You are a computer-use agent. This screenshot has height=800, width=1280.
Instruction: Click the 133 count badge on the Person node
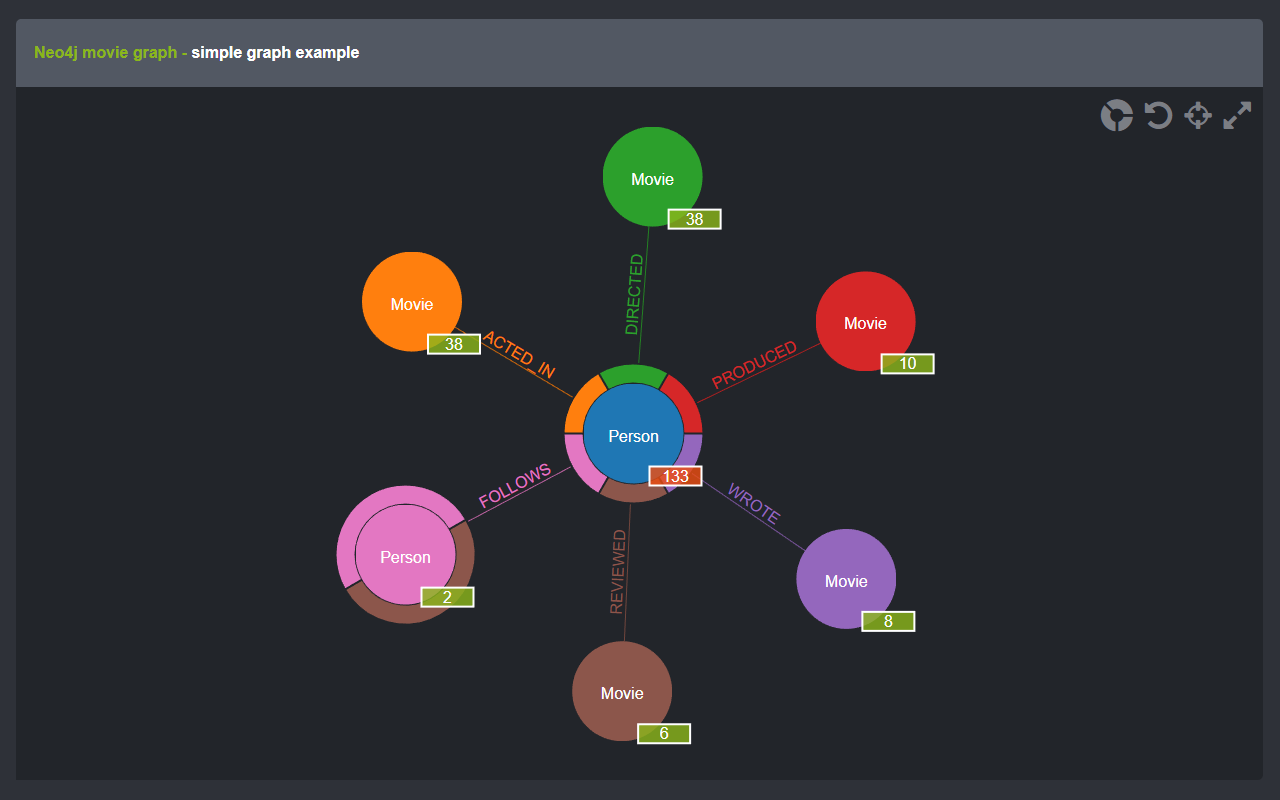click(676, 475)
